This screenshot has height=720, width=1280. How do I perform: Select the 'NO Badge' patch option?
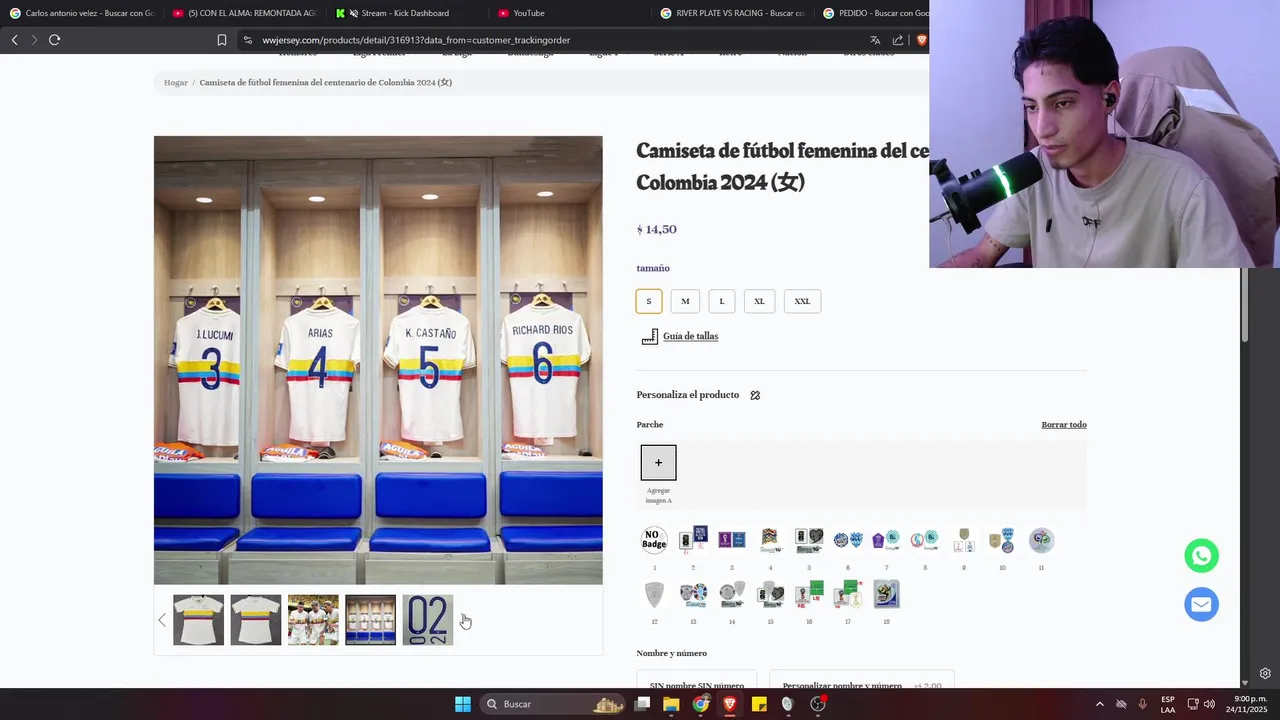654,540
